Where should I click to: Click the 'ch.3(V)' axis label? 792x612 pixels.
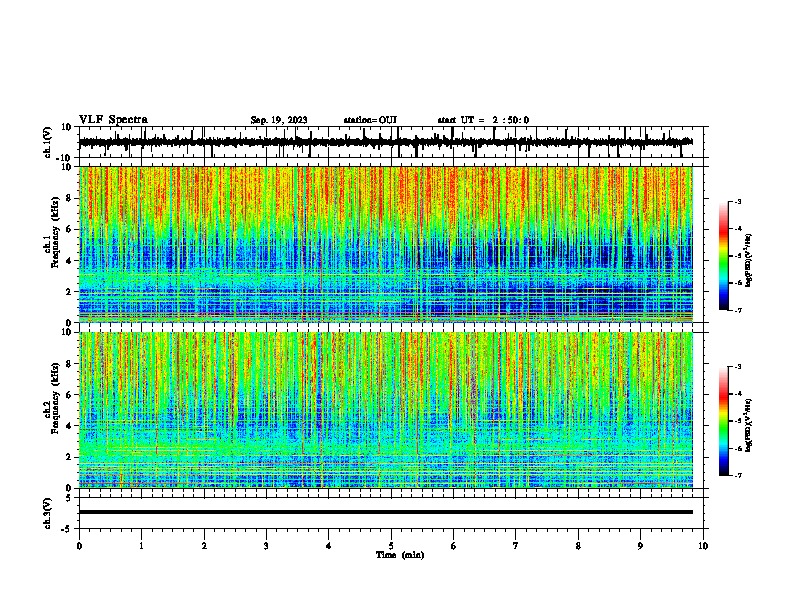(48, 514)
